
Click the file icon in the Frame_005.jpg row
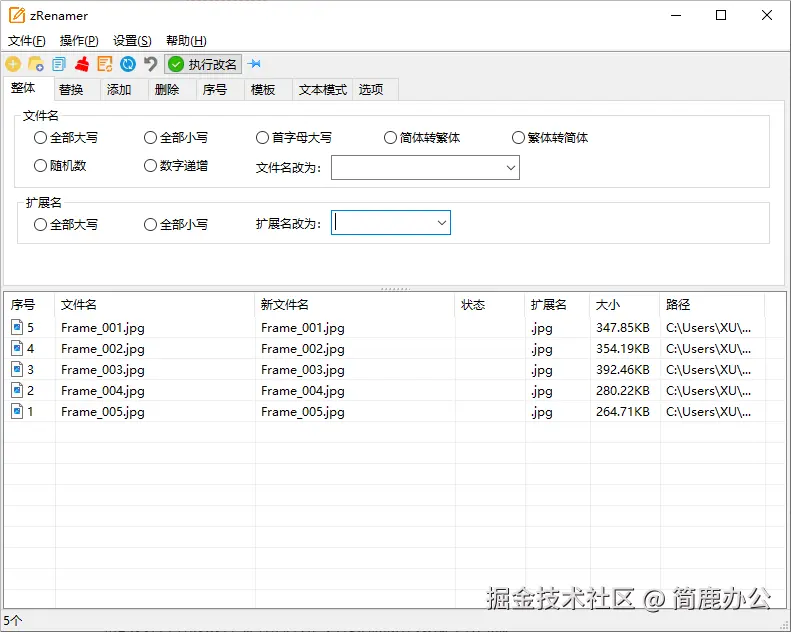pyautogui.click(x=17, y=412)
